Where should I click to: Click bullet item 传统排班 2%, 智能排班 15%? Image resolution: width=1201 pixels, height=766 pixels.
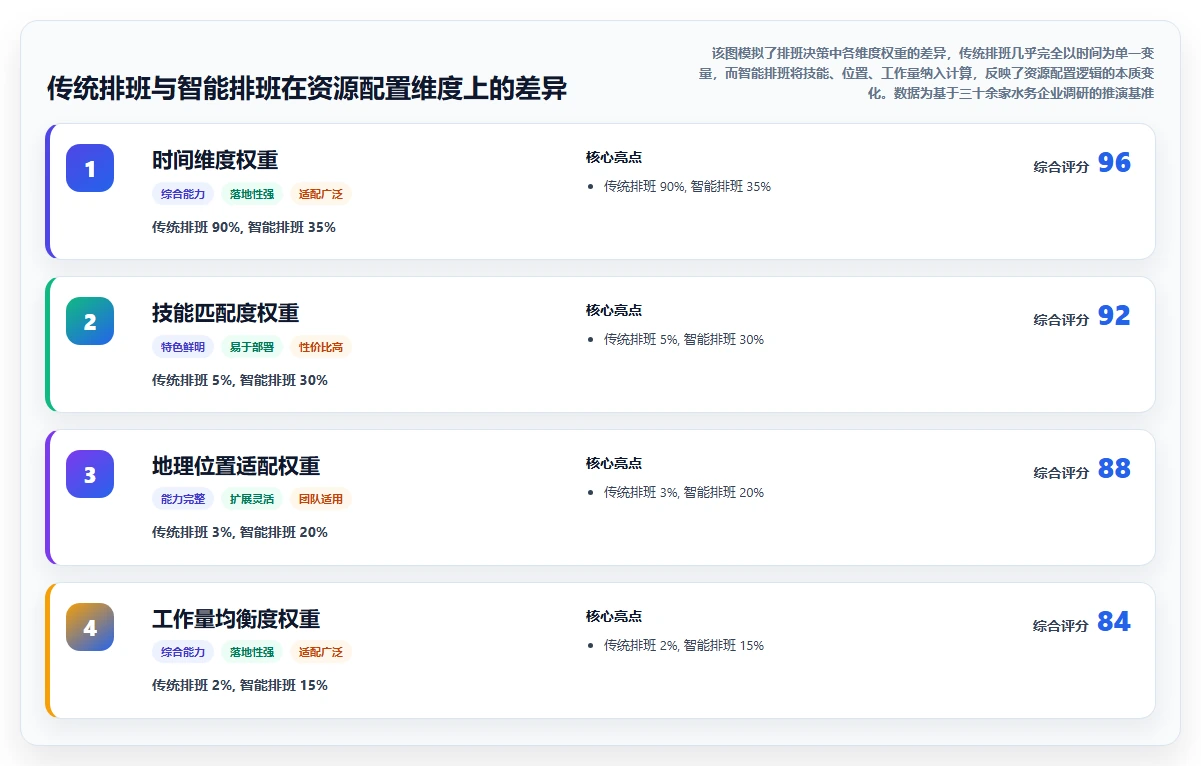tap(684, 645)
